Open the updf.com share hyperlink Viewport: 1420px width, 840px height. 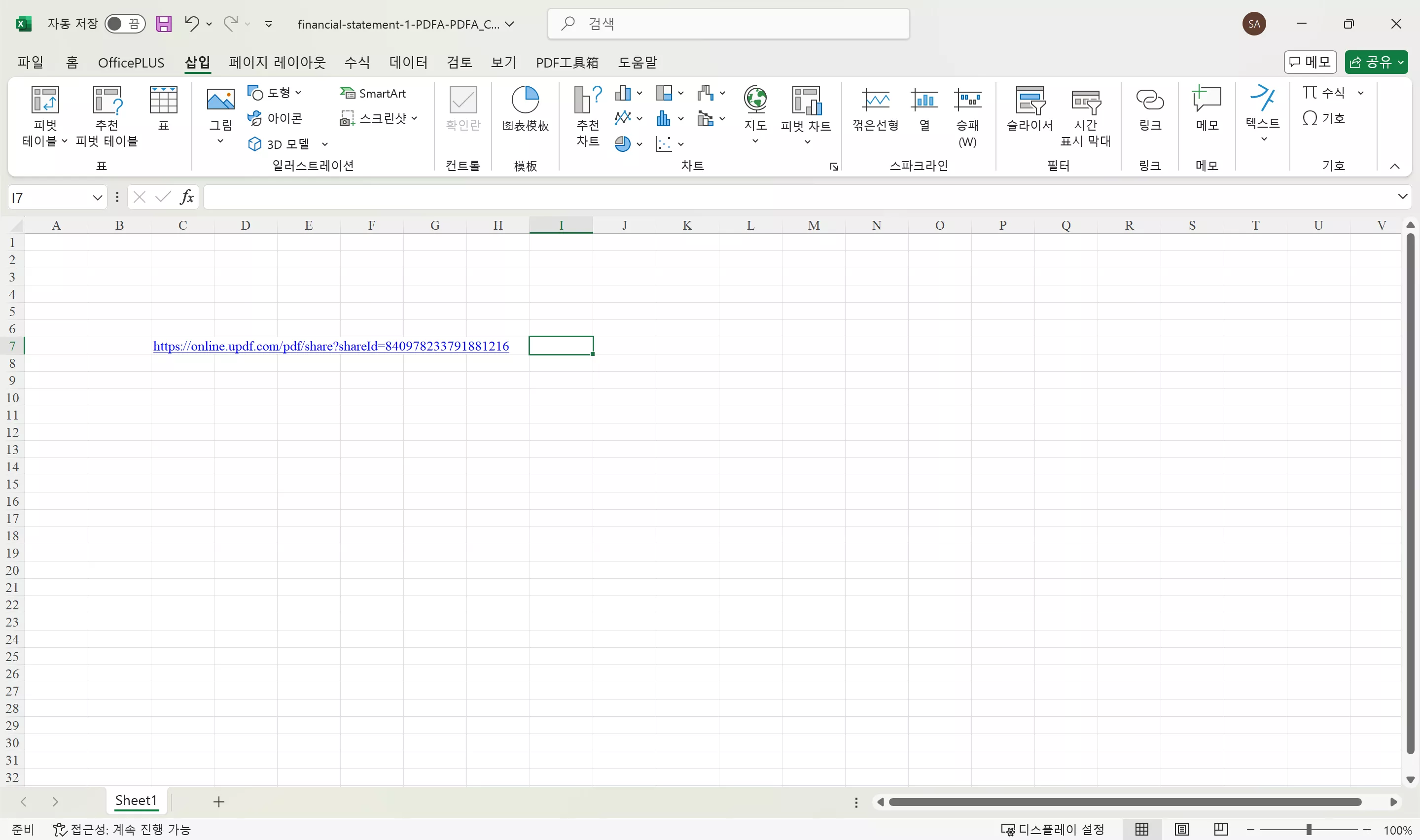[x=331, y=346]
